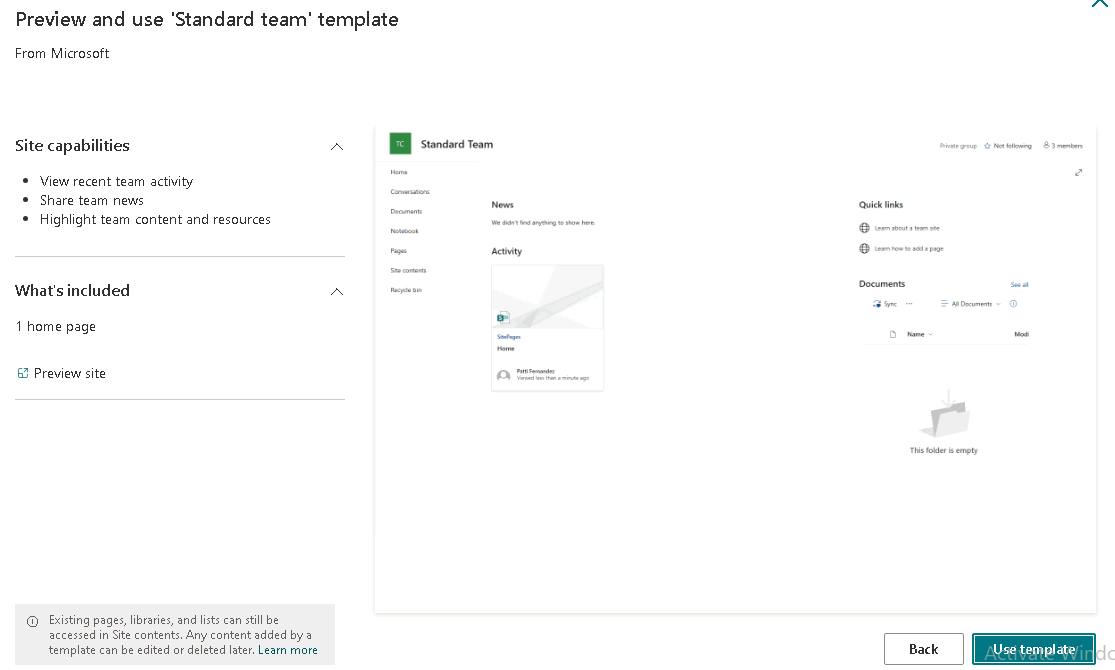Select Home in preview navigation
Screen dimensions: 1115x670
coord(399,172)
